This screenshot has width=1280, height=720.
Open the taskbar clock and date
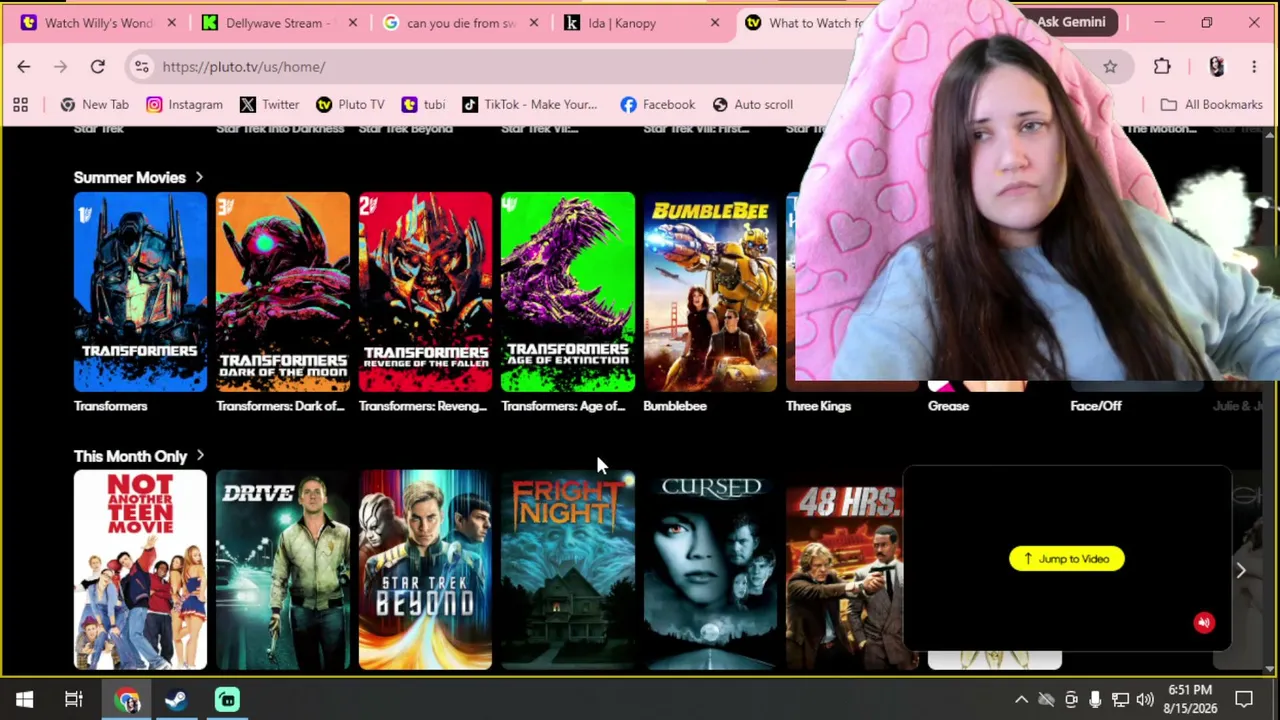tap(1189, 700)
